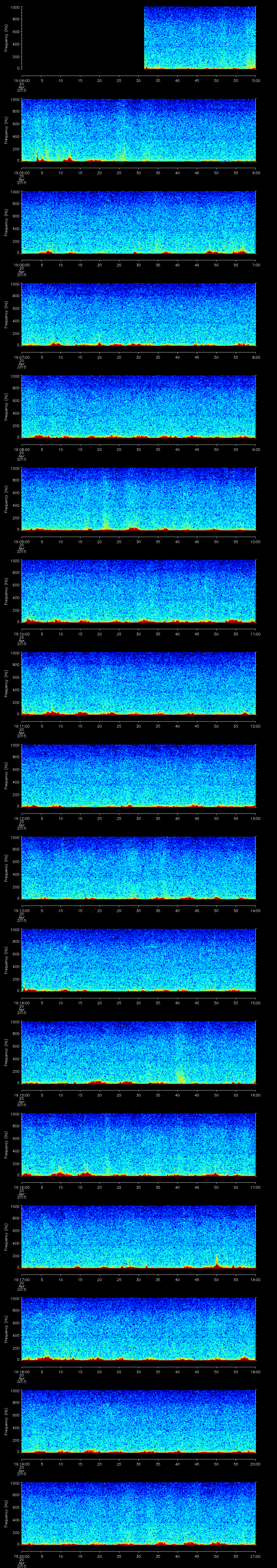The width and height of the screenshot is (277, 1568).
Task: Click the 18:00 end time label
Action: [255, 1279]
